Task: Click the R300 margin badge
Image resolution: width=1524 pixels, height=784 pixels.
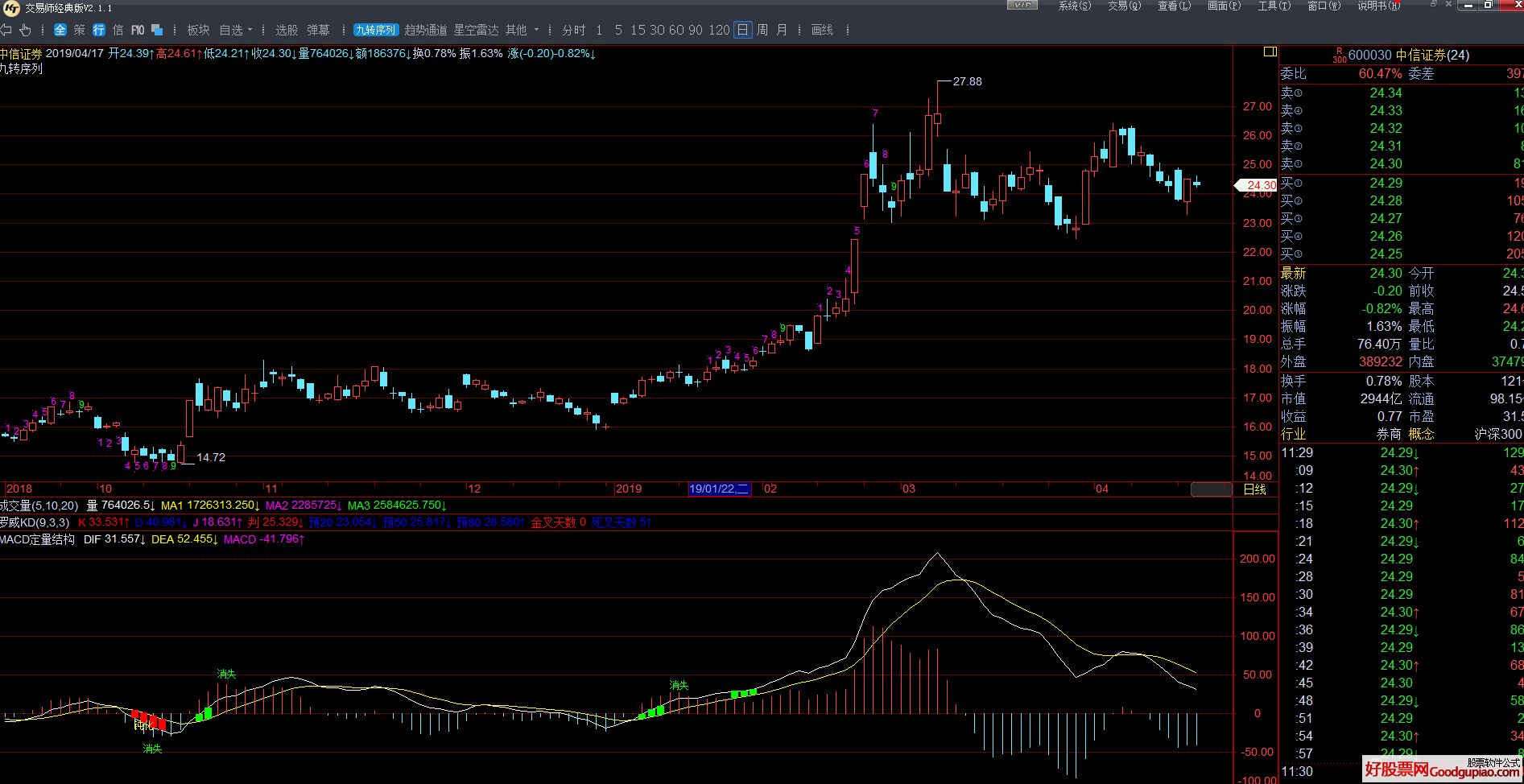Action: [x=1339, y=56]
